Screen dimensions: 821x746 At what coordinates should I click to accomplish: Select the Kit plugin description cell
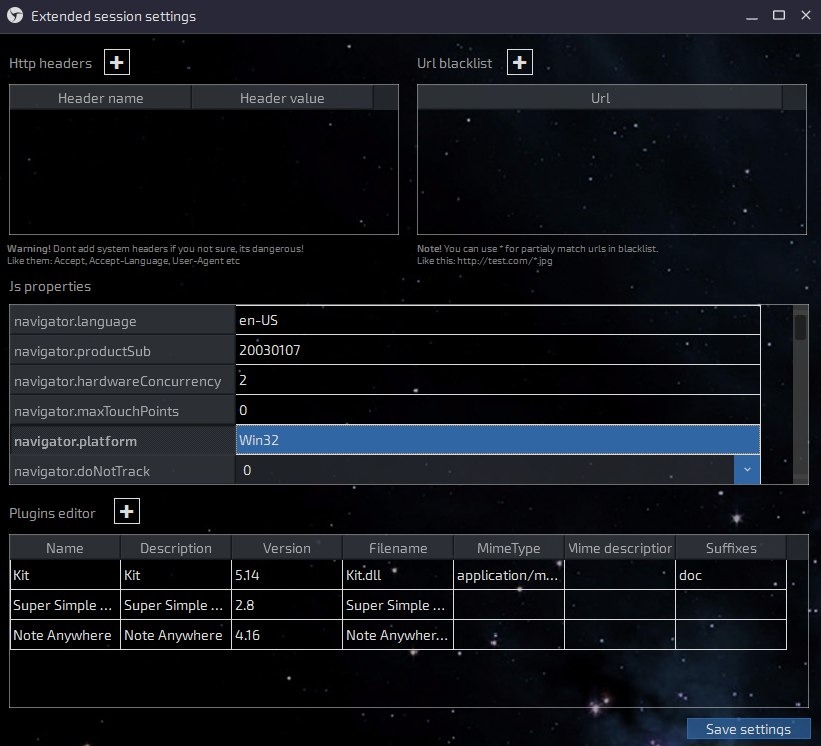[176, 575]
